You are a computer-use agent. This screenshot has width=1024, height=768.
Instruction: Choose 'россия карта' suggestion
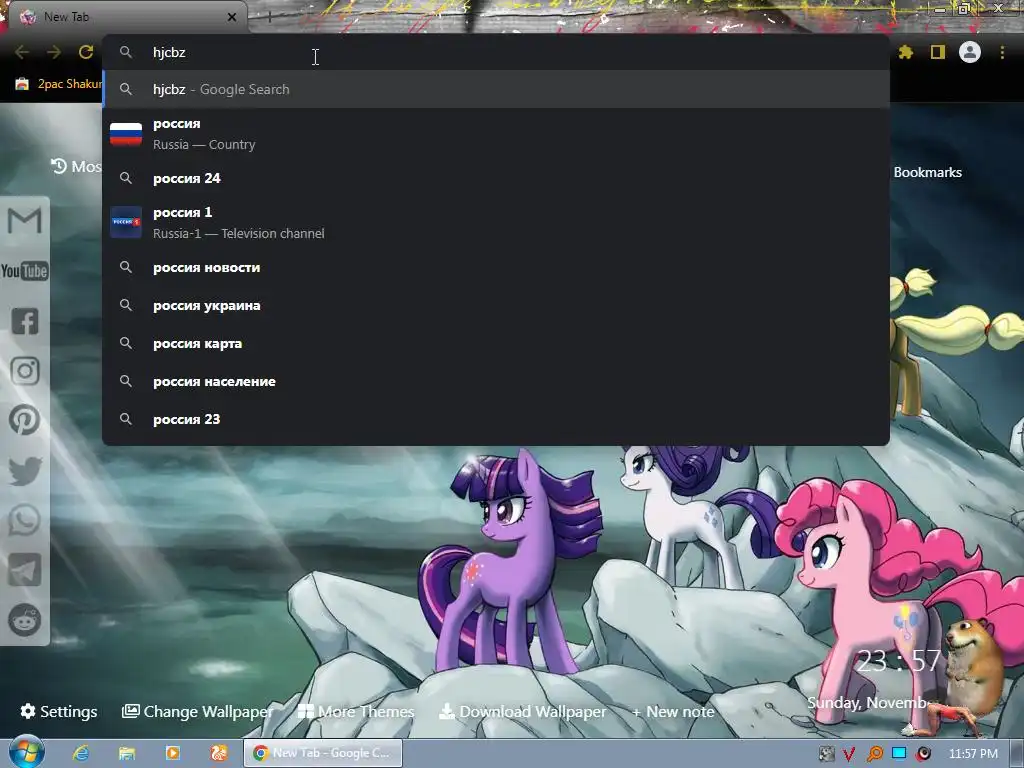pos(496,344)
